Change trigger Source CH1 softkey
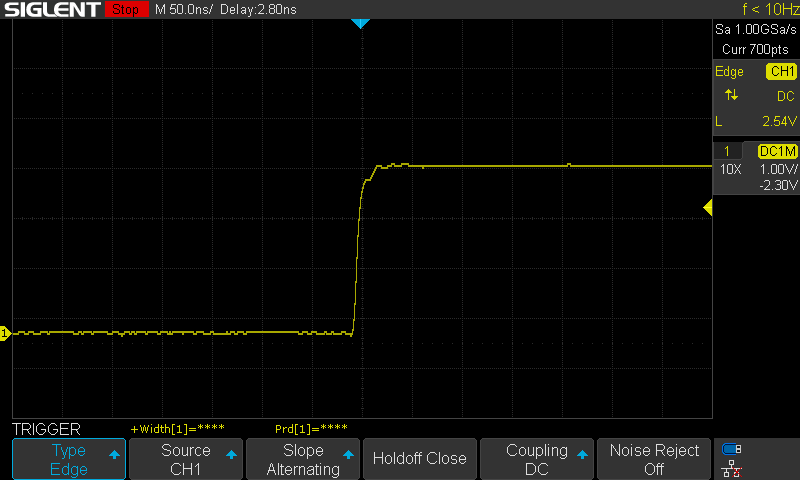This screenshot has width=800, height=480. (x=186, y=459)
